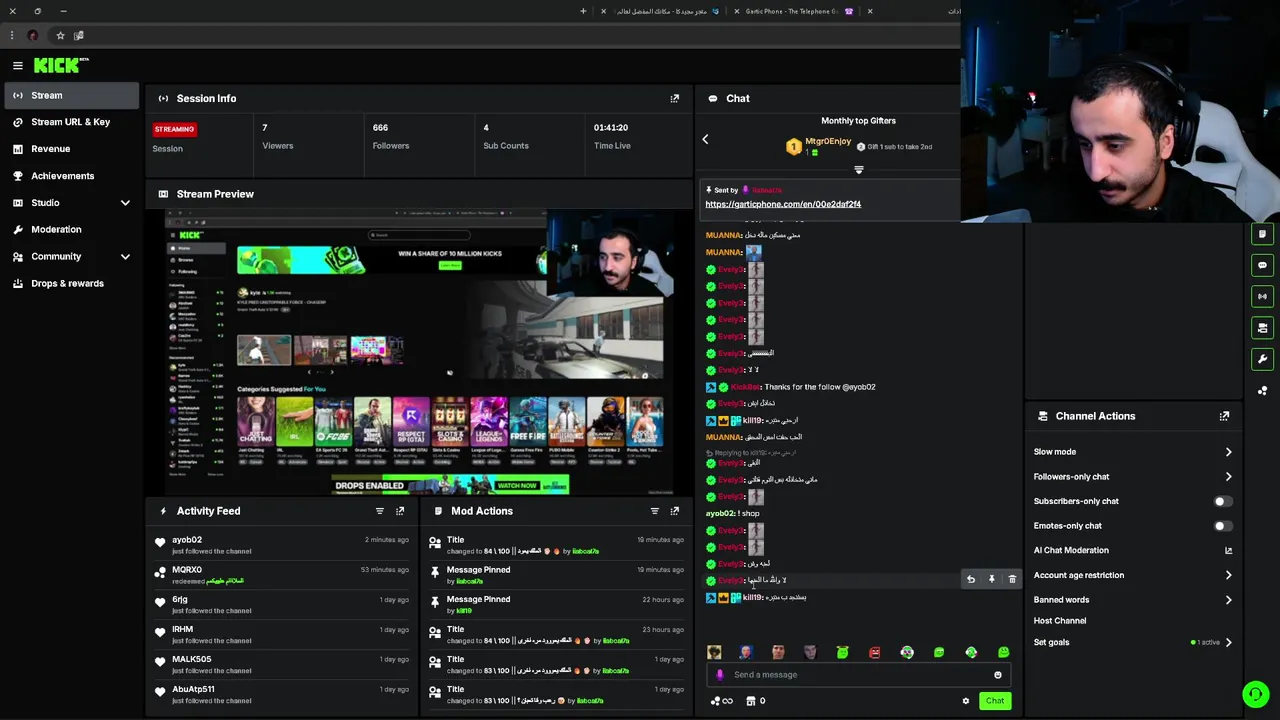Viewport: 1280px width, 720px height.
Task: Collapse the top gifters banner in chat
Action: pos(858,170)
